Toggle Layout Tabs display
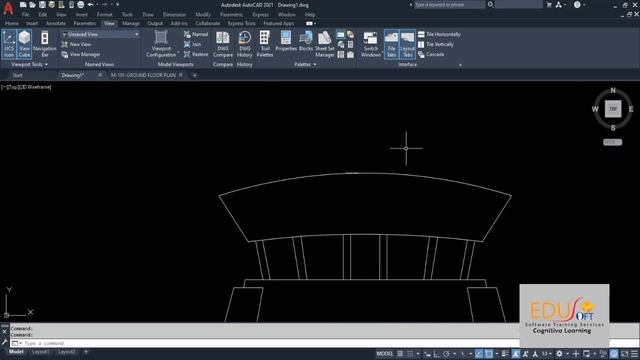 click(407, 44)
